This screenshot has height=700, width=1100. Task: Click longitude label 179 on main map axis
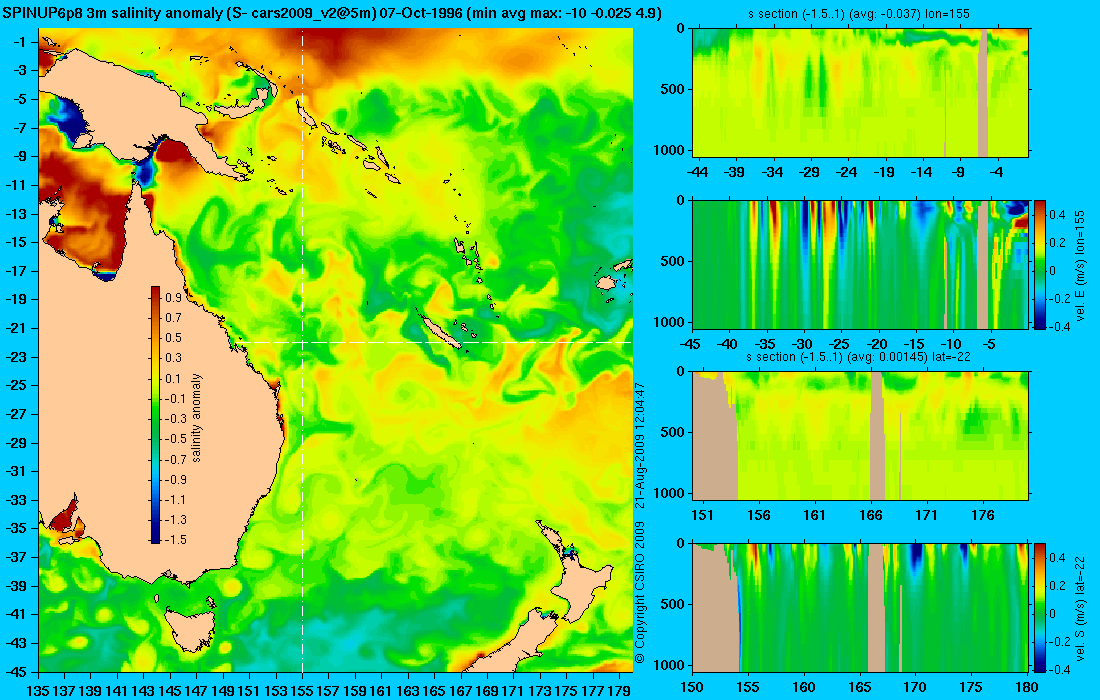(x=619, y=691)
